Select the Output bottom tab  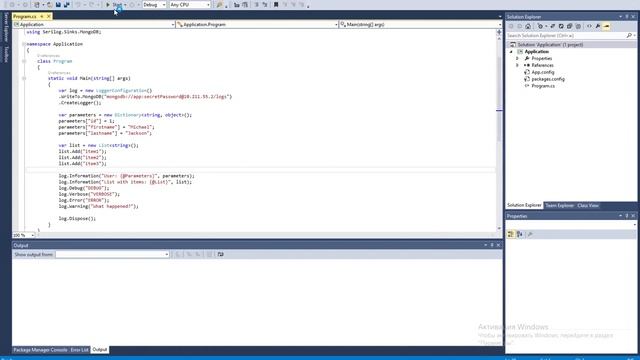(x=100, y=350)
